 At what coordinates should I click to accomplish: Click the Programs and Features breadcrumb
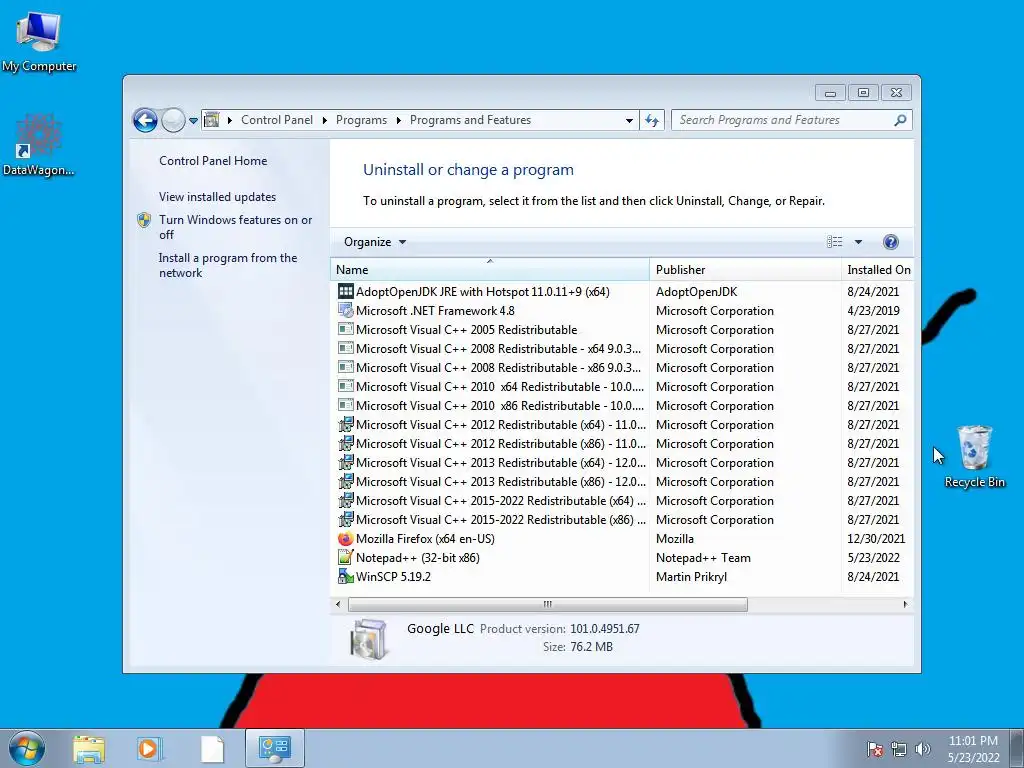470,120
